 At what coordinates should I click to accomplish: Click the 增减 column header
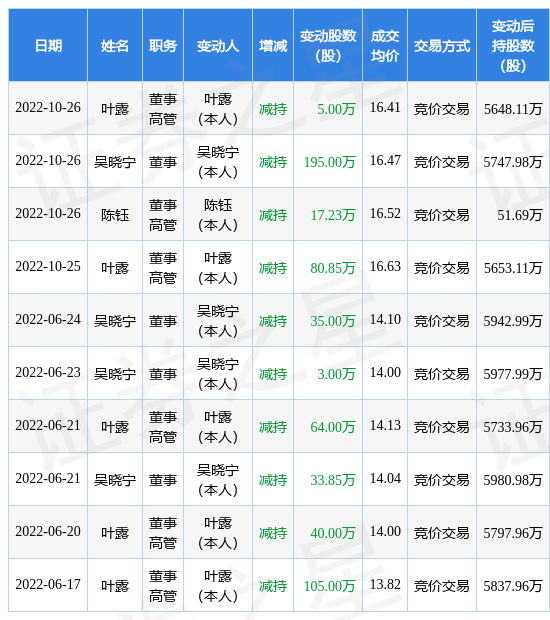[x=273, y=45]
